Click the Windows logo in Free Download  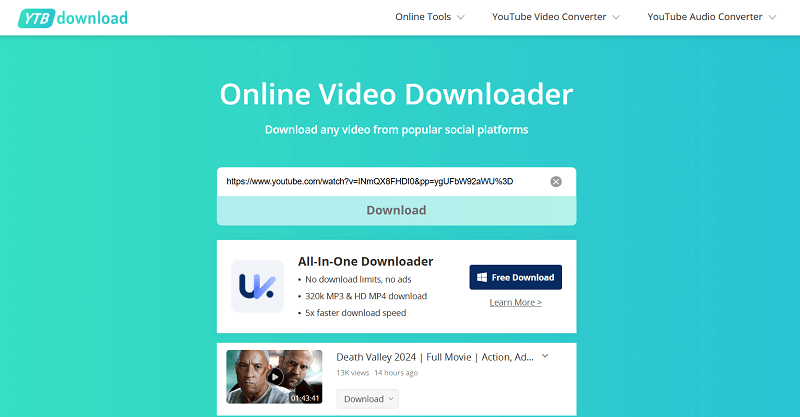pos(482,278)
